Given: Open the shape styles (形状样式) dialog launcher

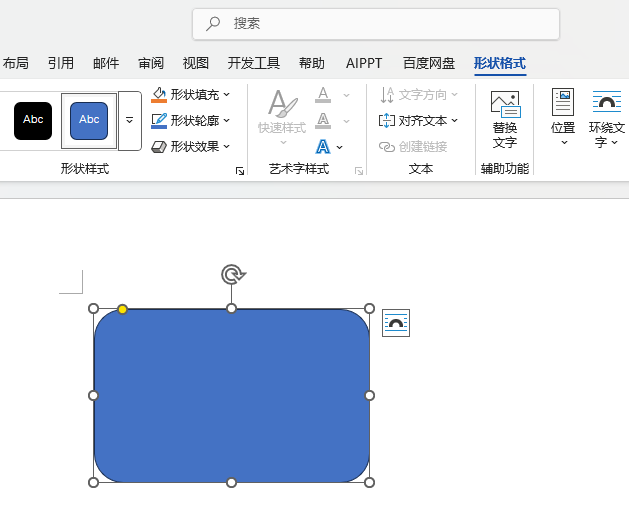Looking at the screenshot, I should [x=240, y=171].
